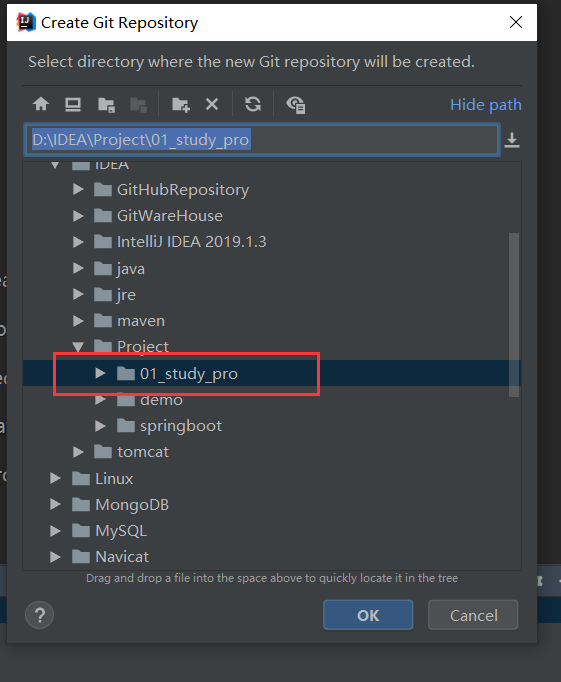Open recent paths history arrow
This screenshot has width=561, height=682.
pos(512,140)
